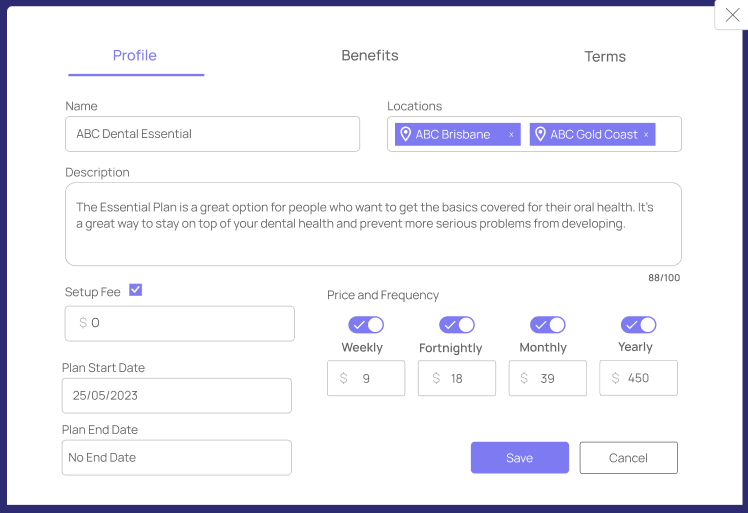Image resolution: width=748 pixels, height=513 pixels.
Task: Select the Profile tab
Action: (135, 55)
